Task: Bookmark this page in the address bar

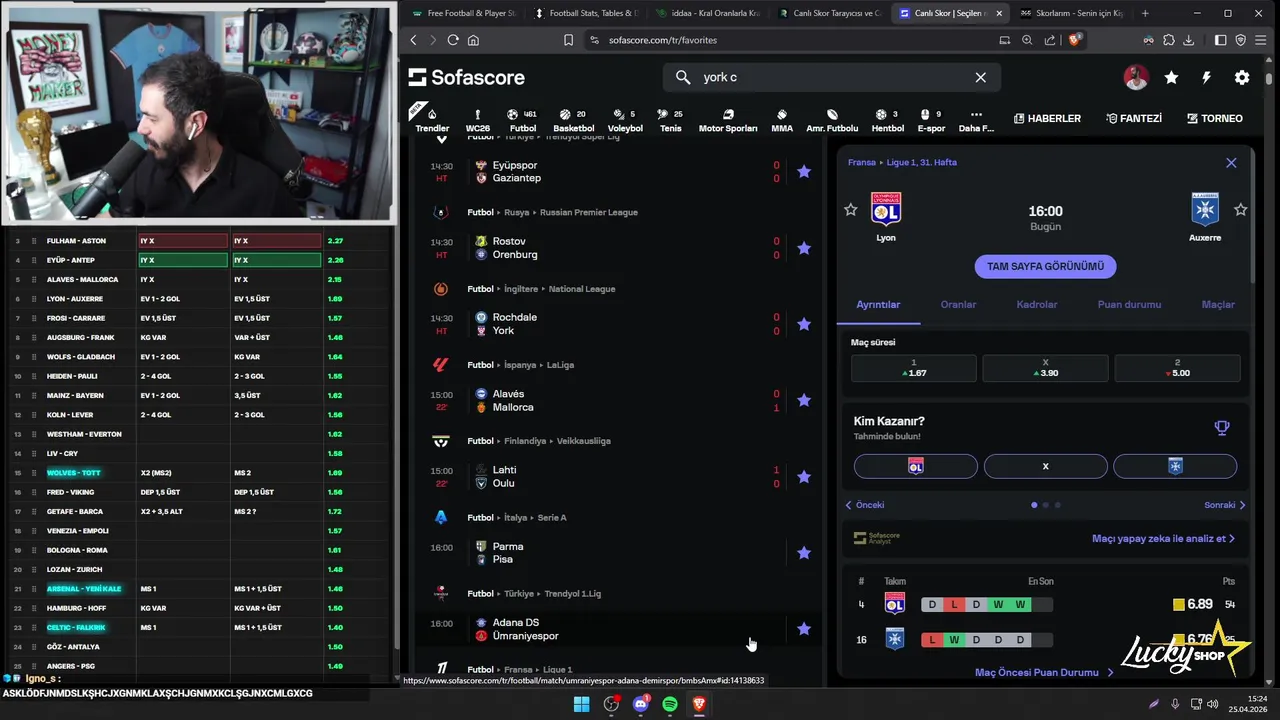Action: [x=568, y=40]
